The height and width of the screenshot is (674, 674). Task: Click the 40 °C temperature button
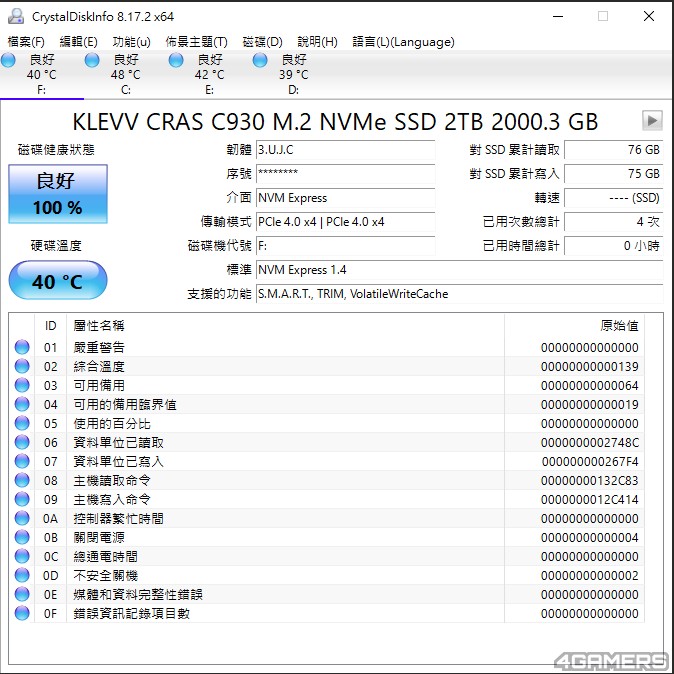click(58, 280)
